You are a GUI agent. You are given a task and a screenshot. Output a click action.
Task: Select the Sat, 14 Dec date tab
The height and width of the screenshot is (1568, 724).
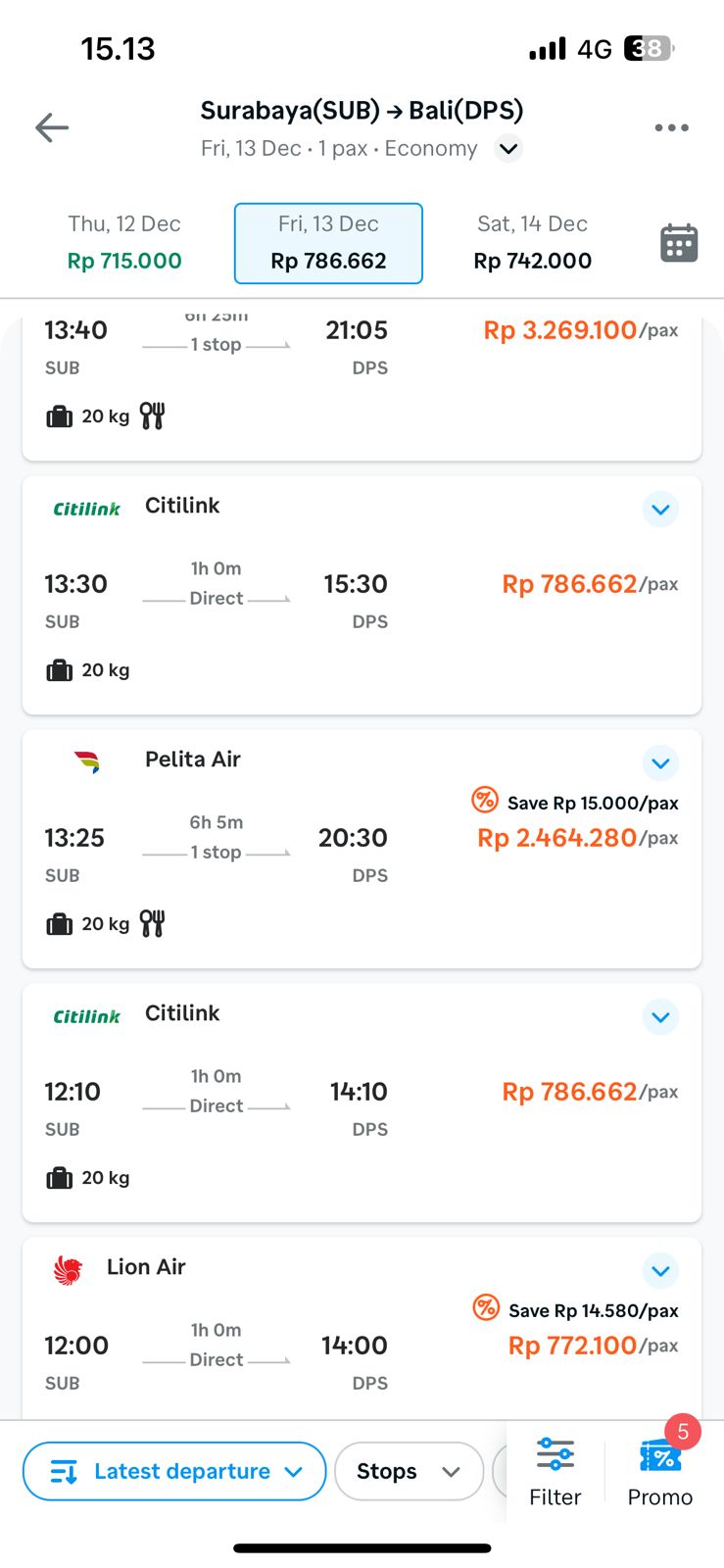[532, 243]
